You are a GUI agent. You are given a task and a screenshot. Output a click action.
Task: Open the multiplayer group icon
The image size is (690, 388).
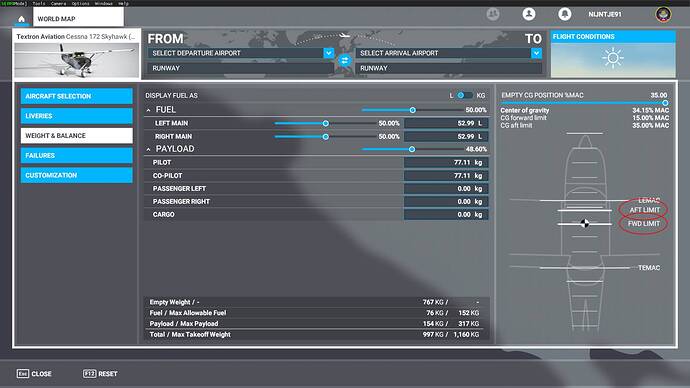(x=493, y=14)
